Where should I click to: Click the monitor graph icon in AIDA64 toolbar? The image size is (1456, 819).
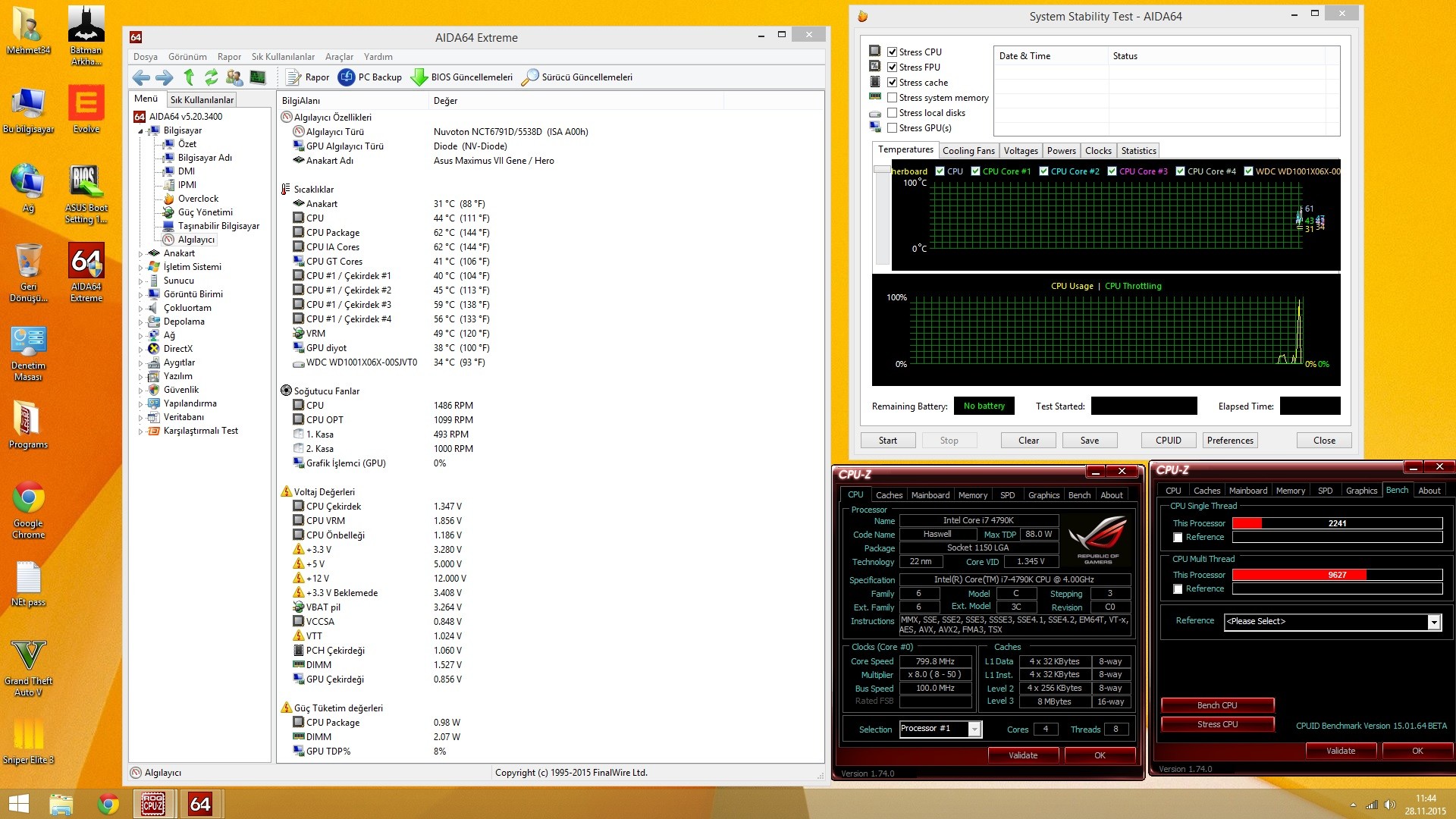click(x=258, y=77)
